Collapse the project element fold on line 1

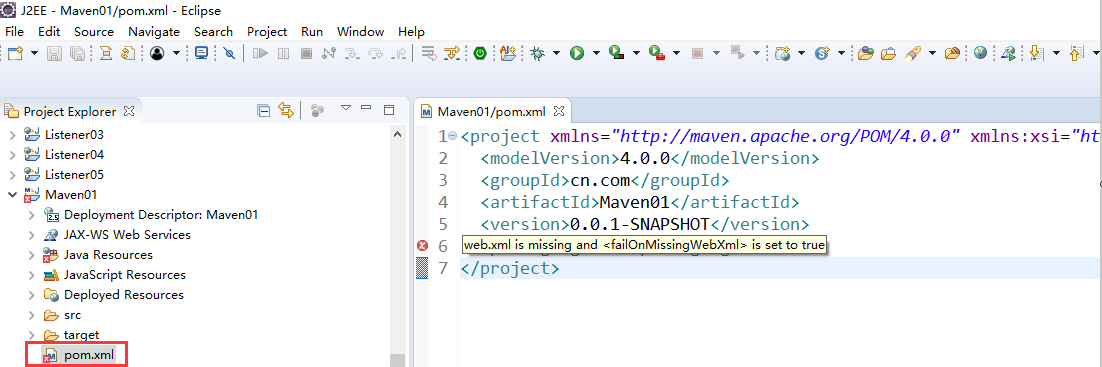(453, 135)
